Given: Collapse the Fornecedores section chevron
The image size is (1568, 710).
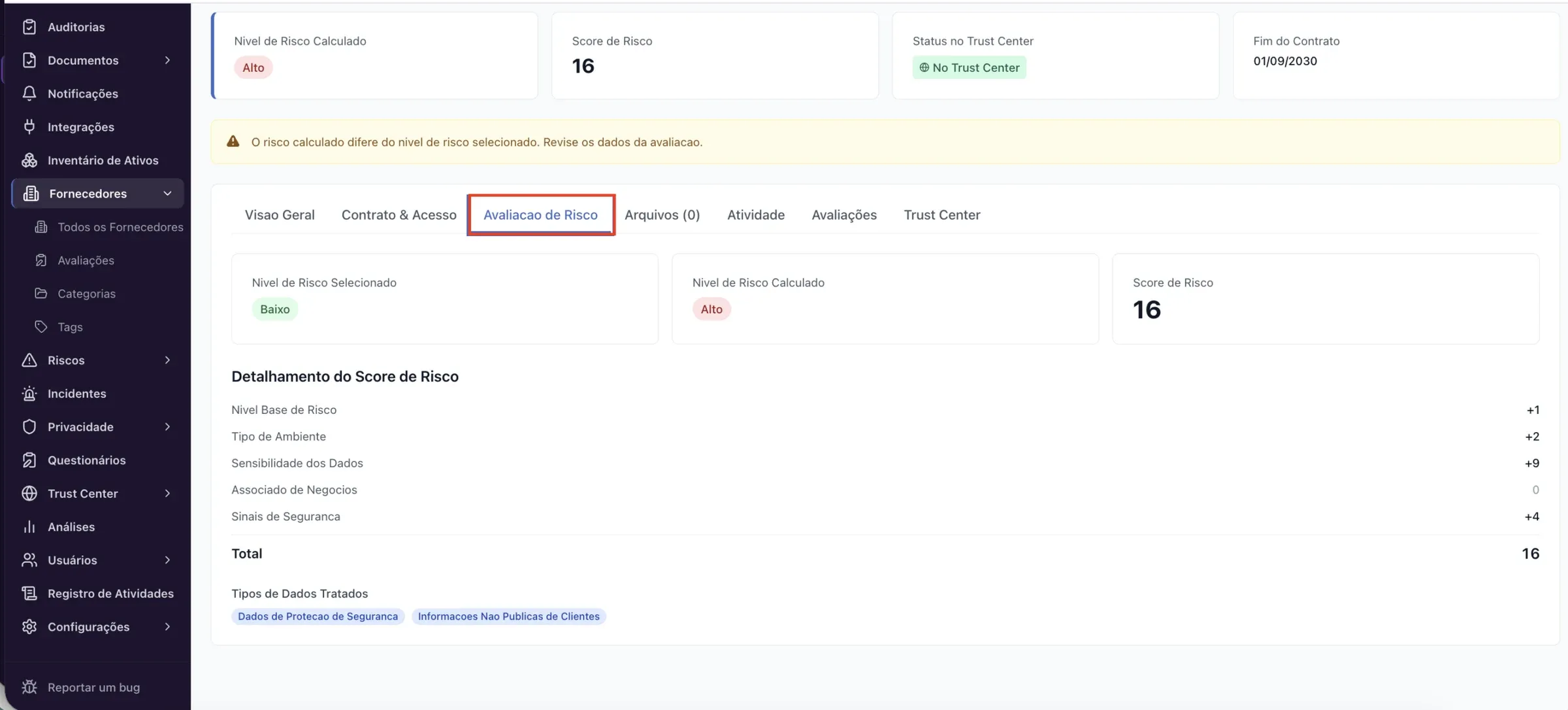Looking at the screenshot, I should pyautogui.click(x=167, y=194).
